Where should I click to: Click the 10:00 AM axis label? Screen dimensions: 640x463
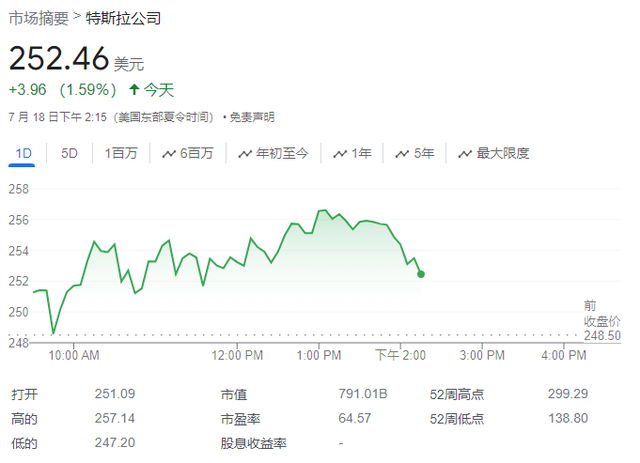74,355
